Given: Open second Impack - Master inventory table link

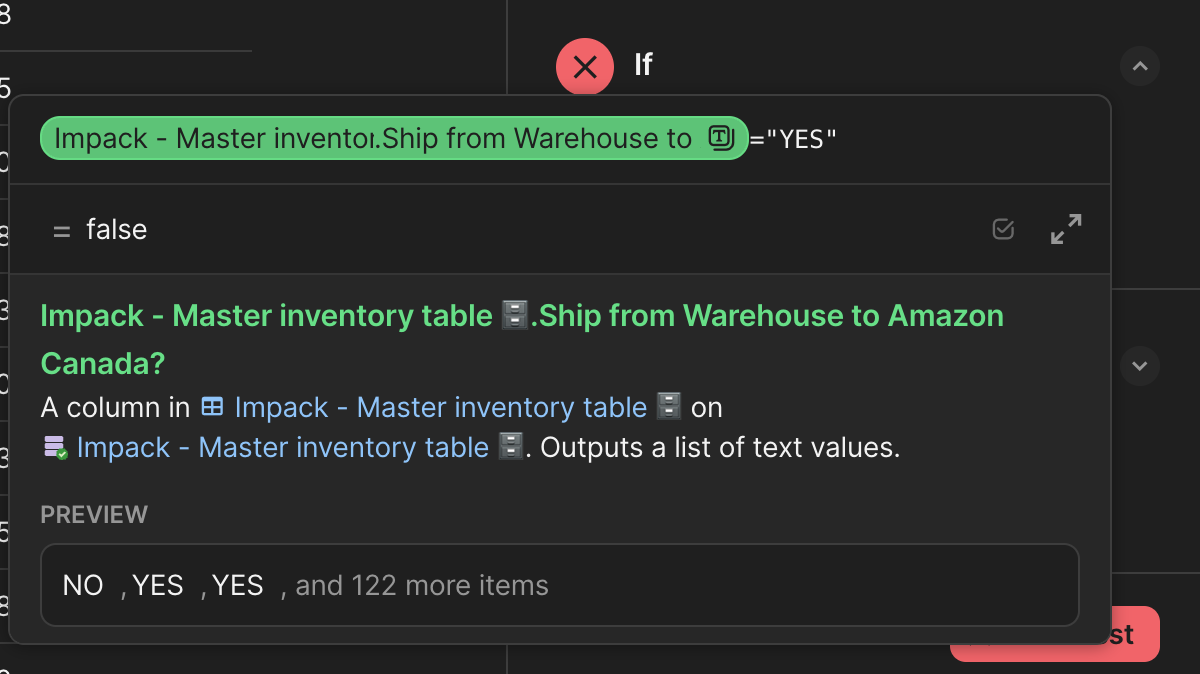Looking at the screenshot, I should point(283,448).
